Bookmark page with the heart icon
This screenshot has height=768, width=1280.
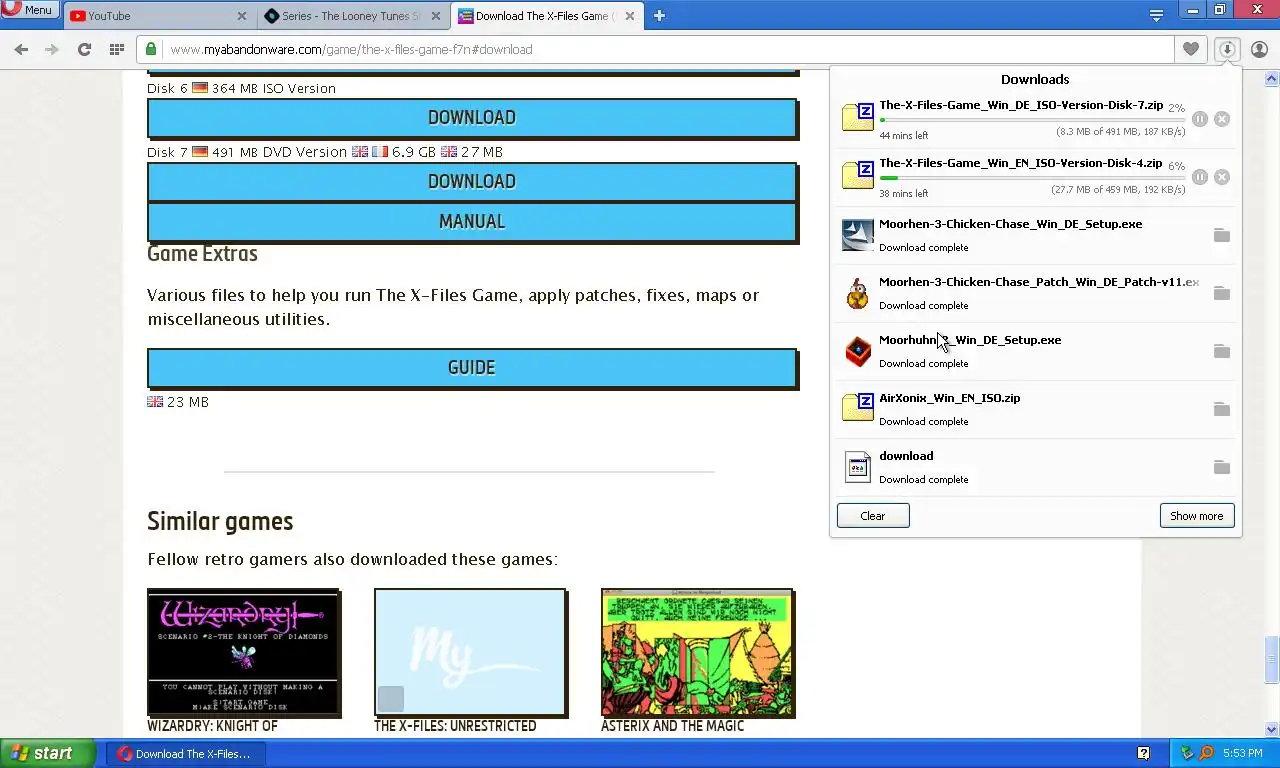coord(1190,49)
